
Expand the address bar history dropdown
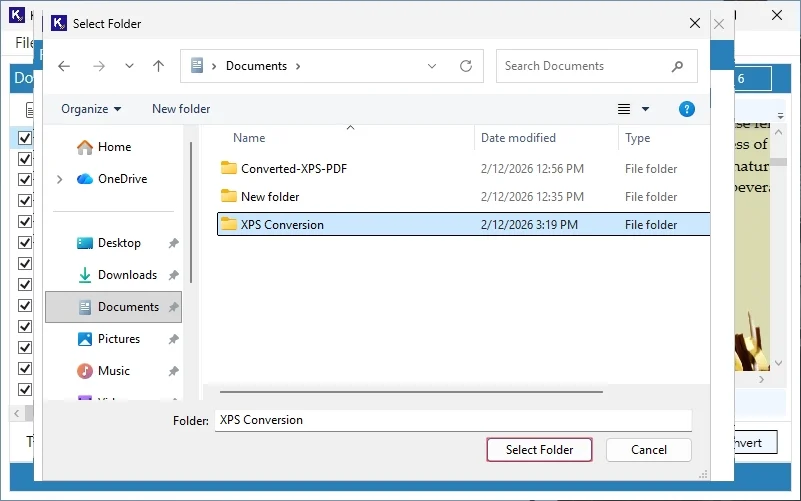click(432, 66)
